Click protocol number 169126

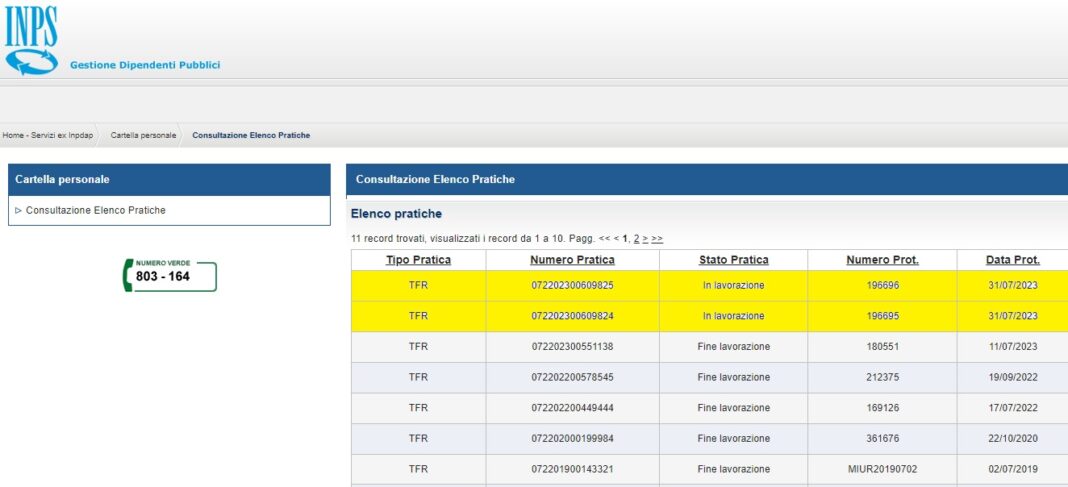coord(882,408)
